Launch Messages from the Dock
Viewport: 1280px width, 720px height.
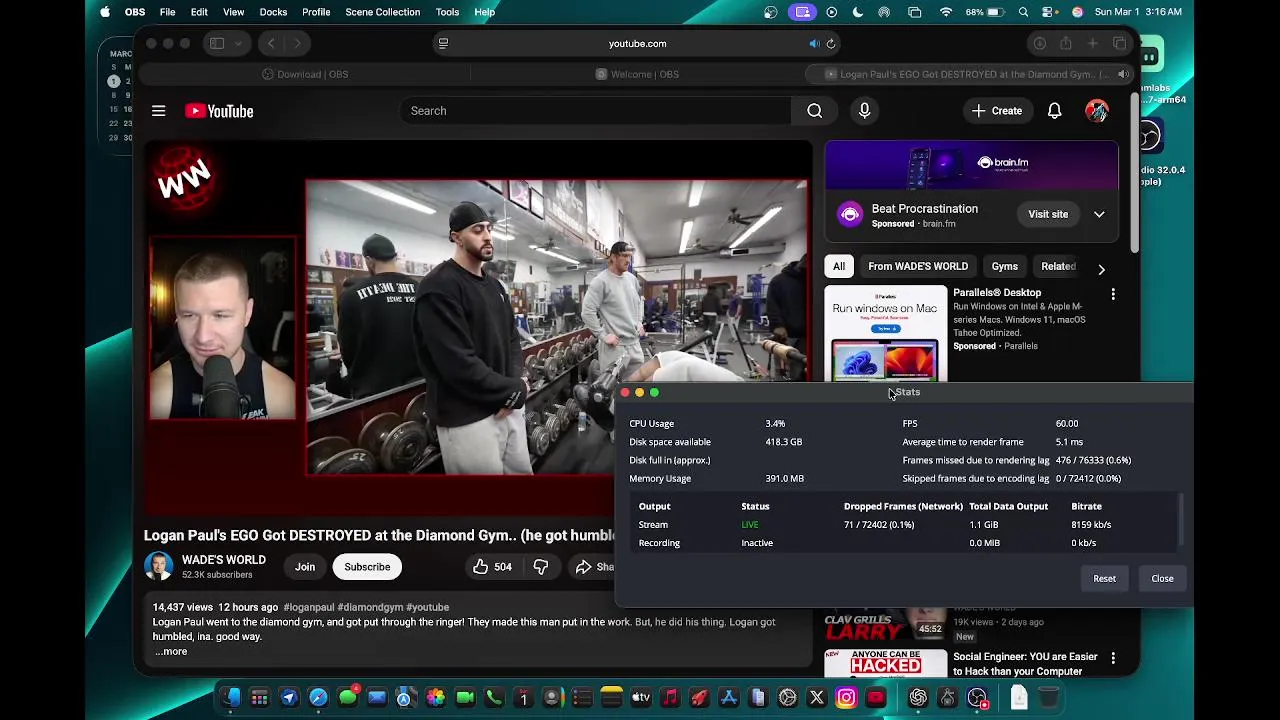[x=348, y=698]
